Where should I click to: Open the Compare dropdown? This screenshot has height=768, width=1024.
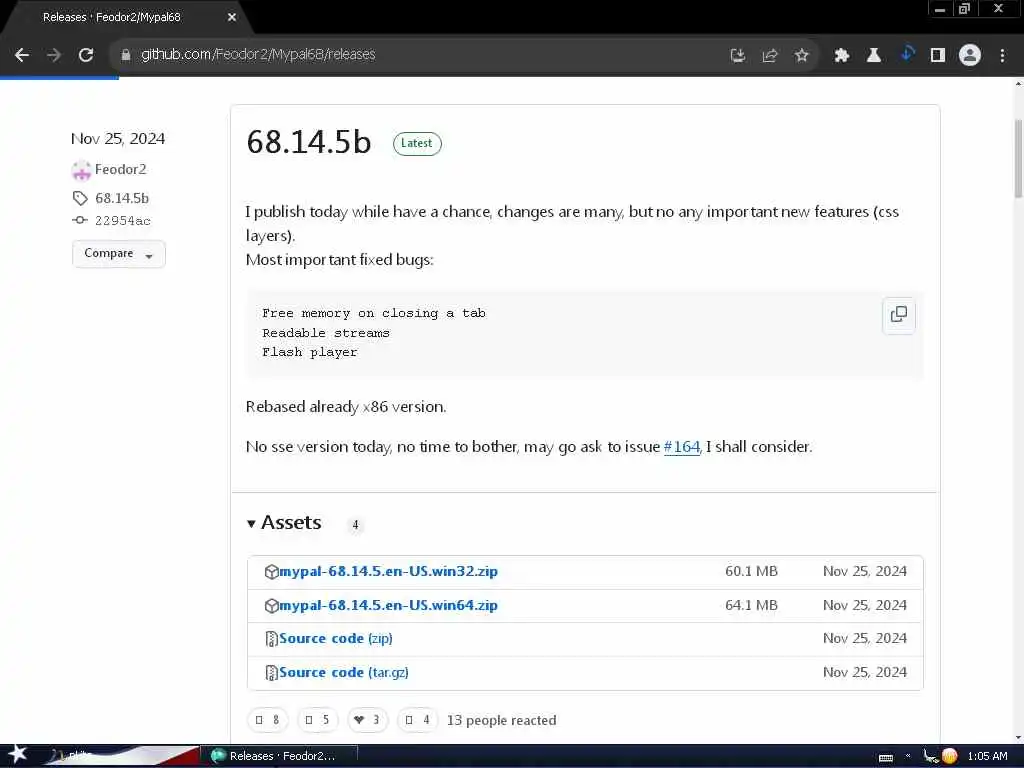click(119, 253)
